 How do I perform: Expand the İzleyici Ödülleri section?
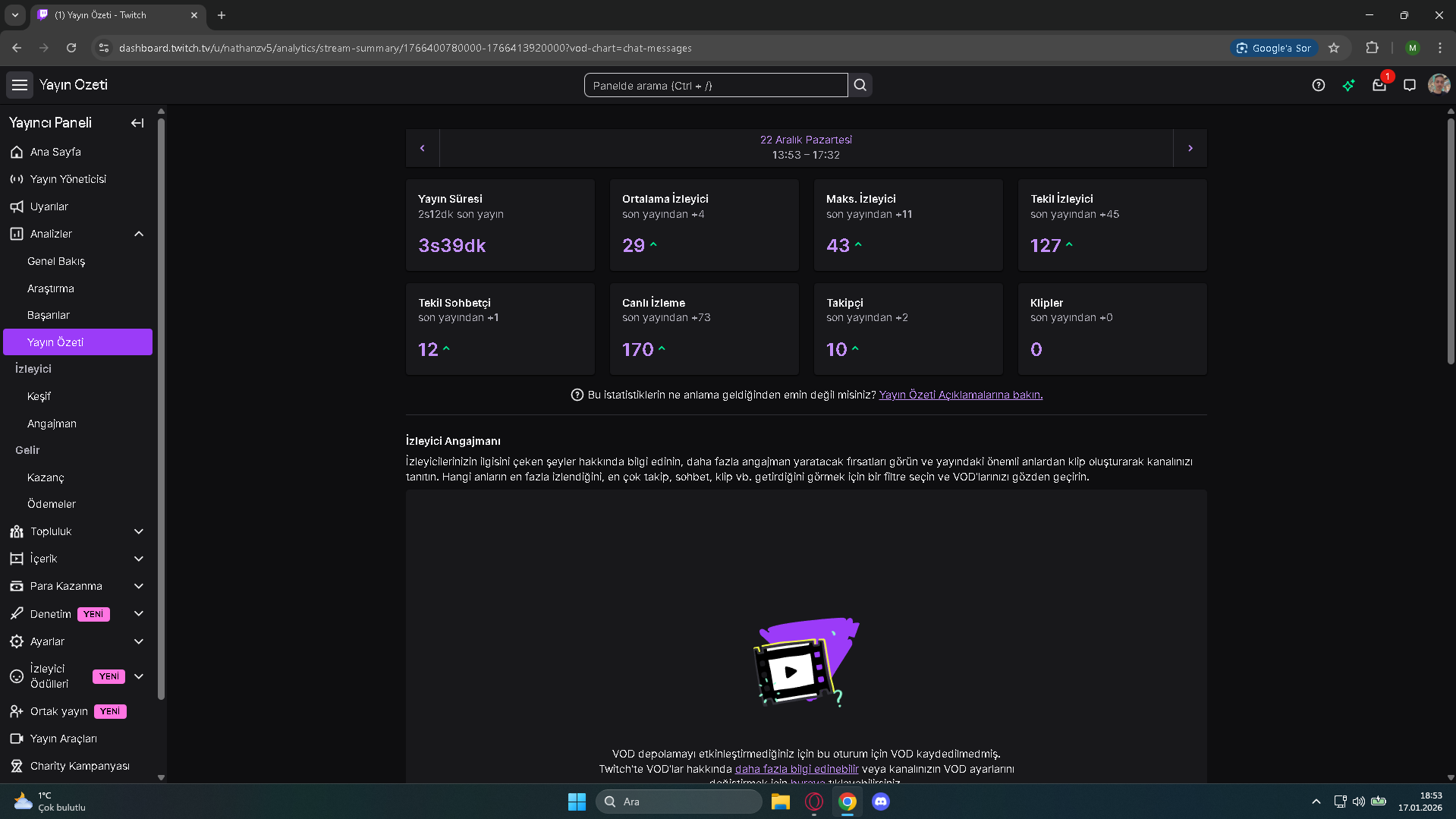click(139, 676)
